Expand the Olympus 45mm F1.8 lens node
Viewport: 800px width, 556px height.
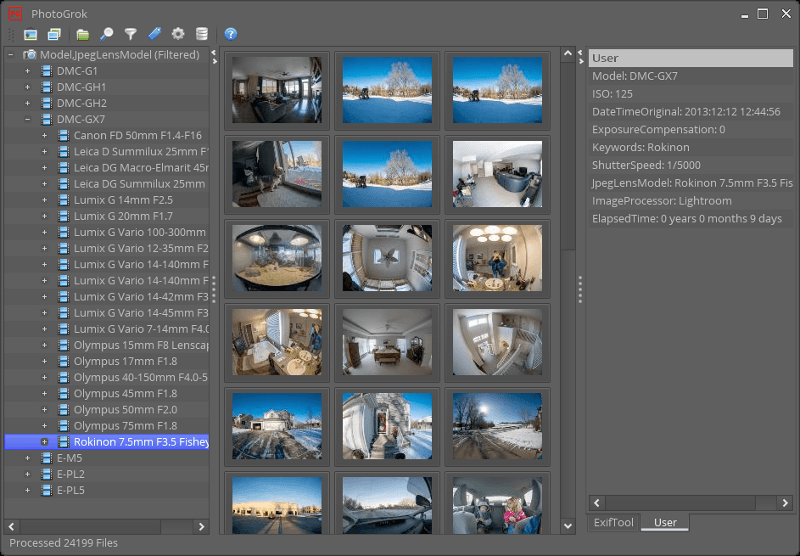click(x=44, y=393)
